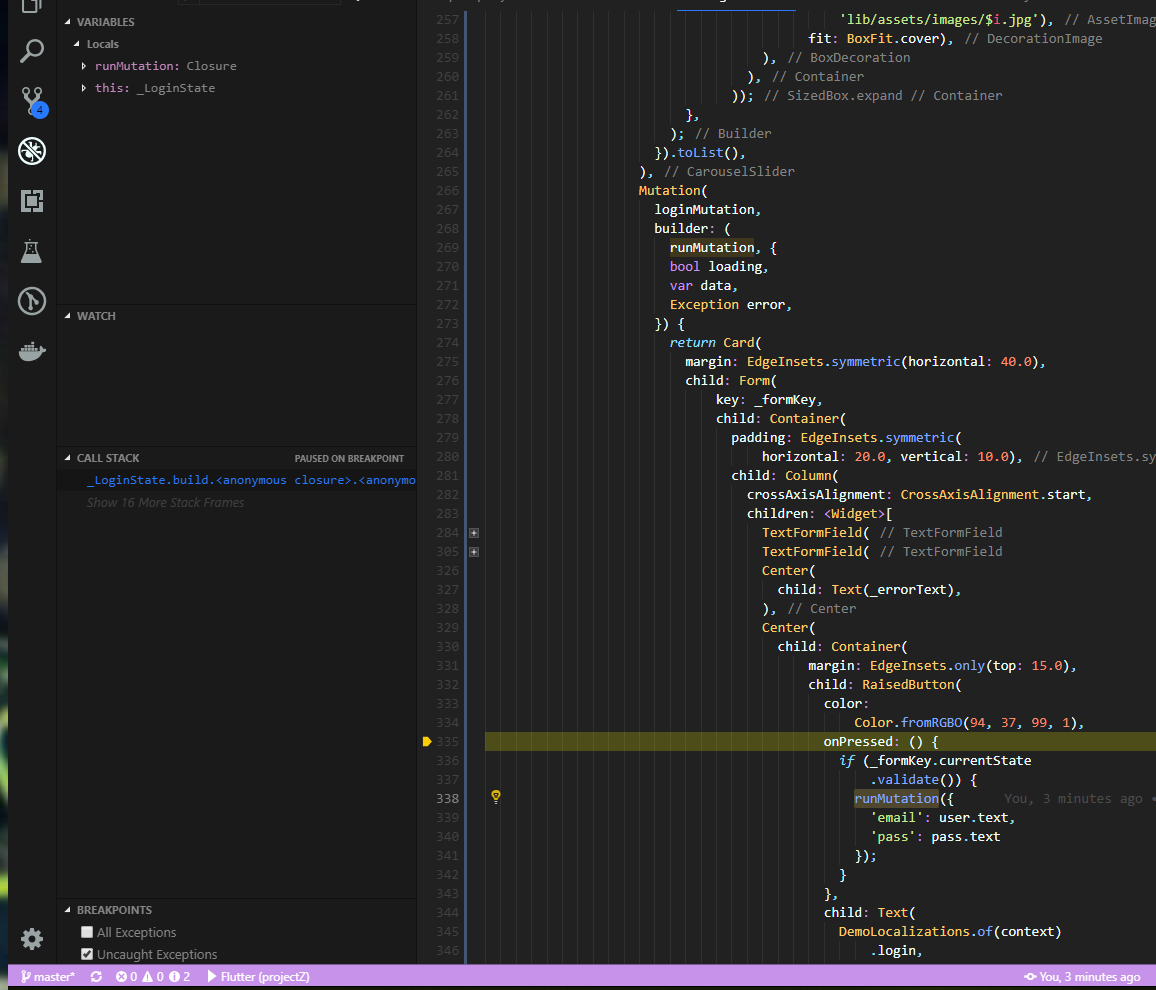
Task: Open the GitLens clock-branch icon view
Action: tap(32, 301)
